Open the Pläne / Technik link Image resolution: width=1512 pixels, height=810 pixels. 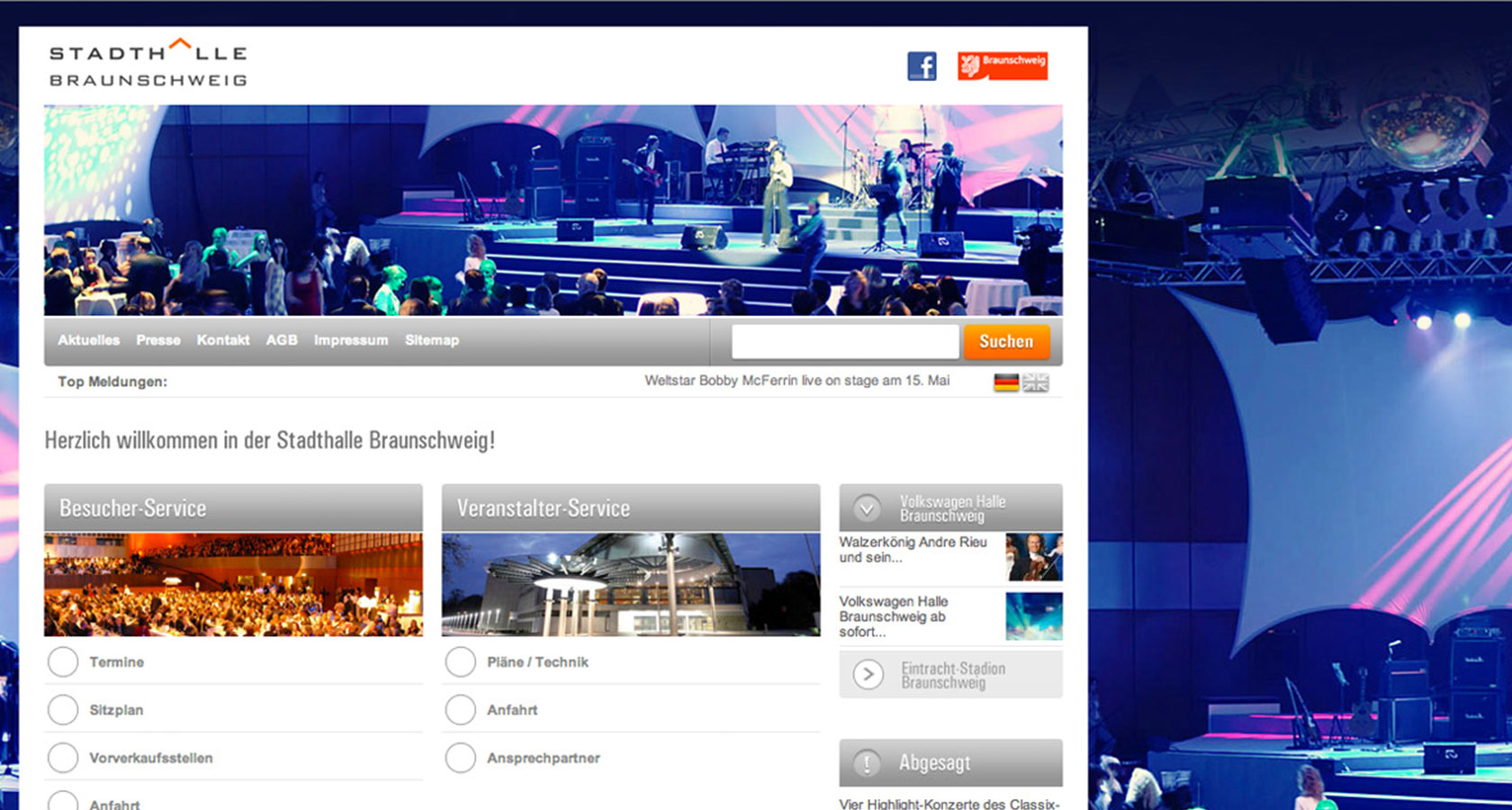(537, 662)
